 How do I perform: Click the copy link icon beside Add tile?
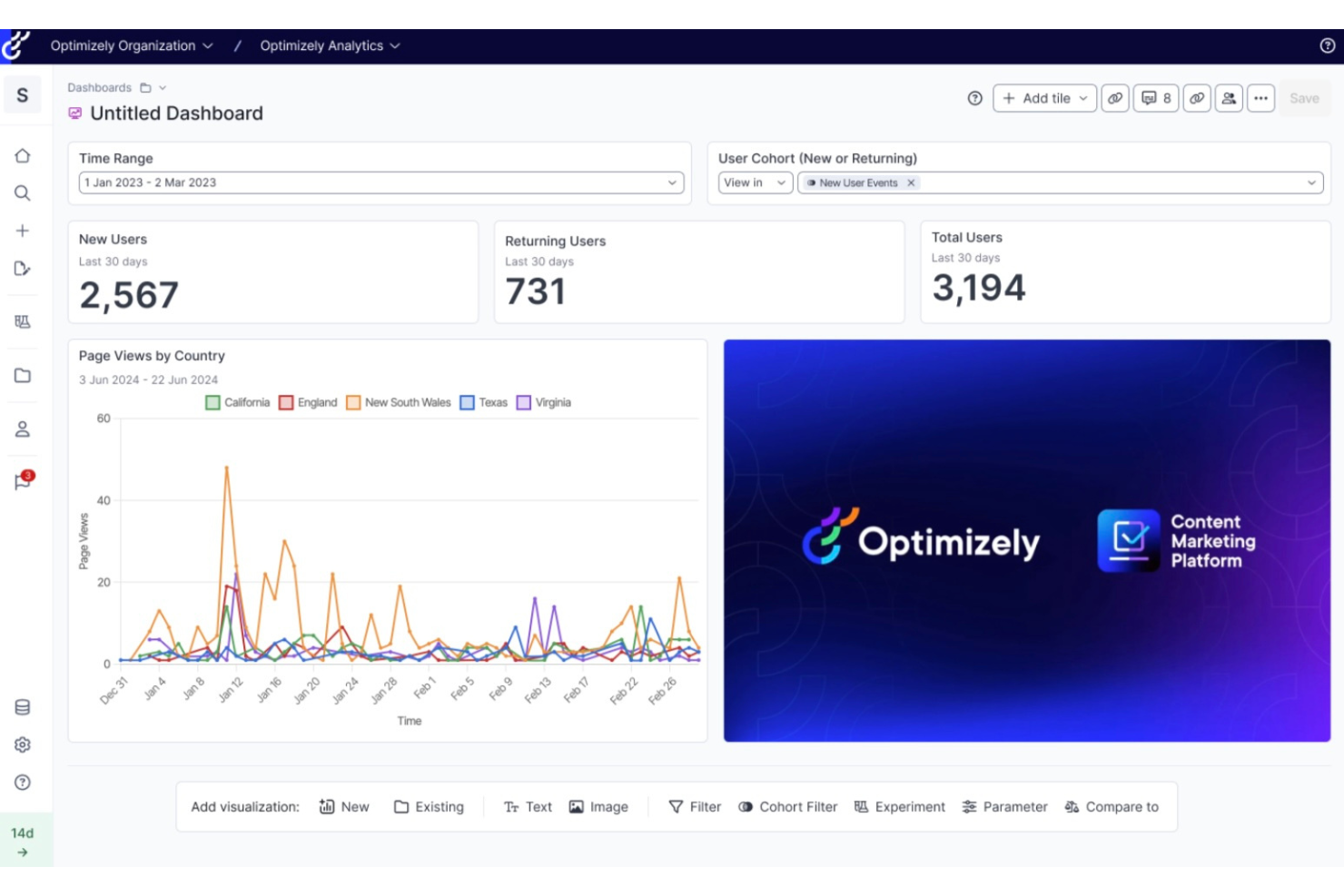click(1114, 98)
